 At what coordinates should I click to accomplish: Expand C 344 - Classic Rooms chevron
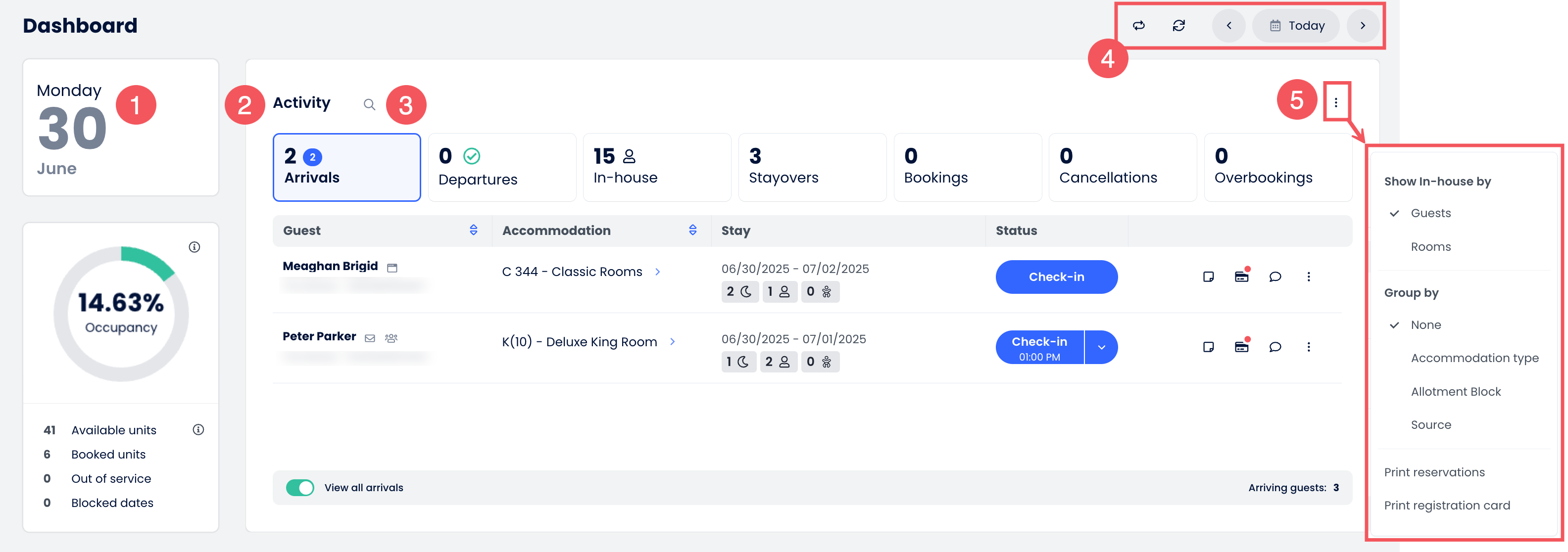coord(657,272)
